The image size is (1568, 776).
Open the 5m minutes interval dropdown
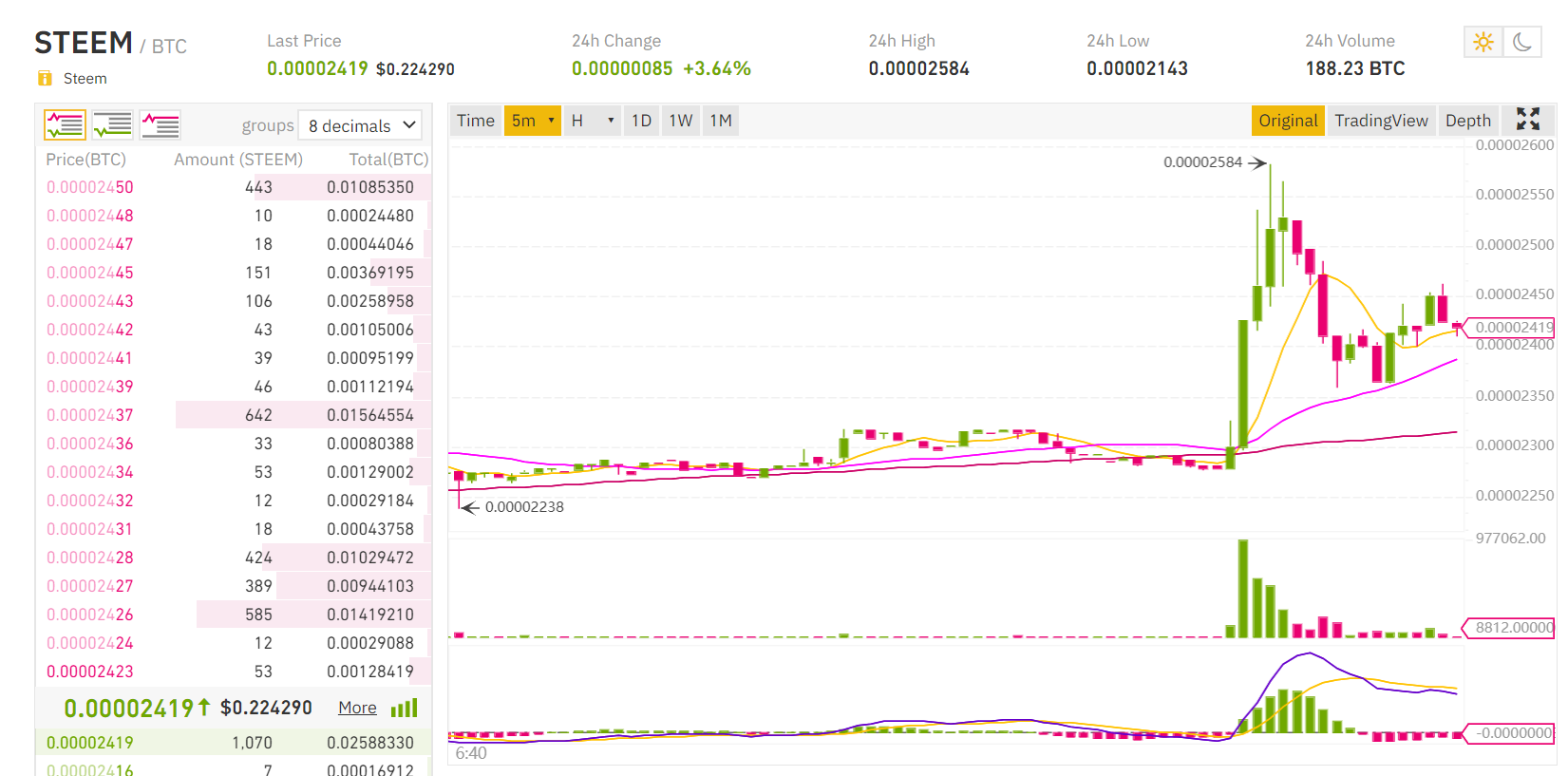click(533, 121)
